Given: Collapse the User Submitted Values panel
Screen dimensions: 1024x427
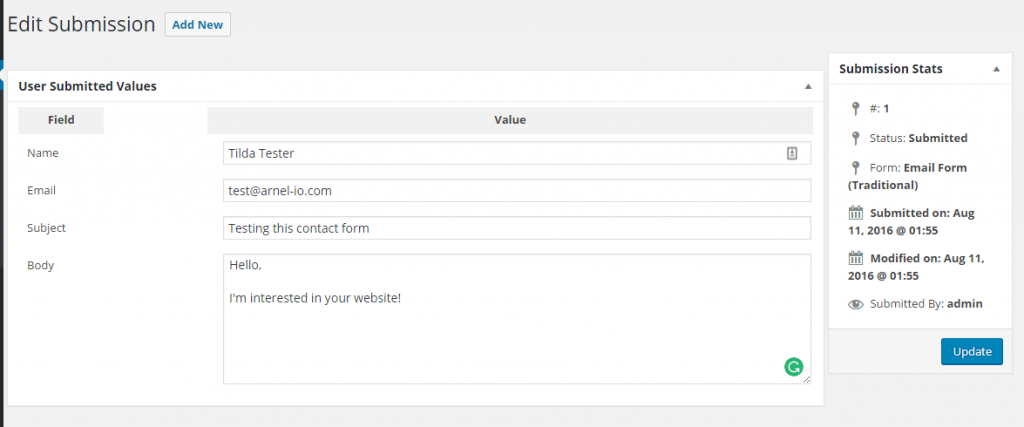Looking at the screenshot, I should pyautogui.click(x=808, y=87).
